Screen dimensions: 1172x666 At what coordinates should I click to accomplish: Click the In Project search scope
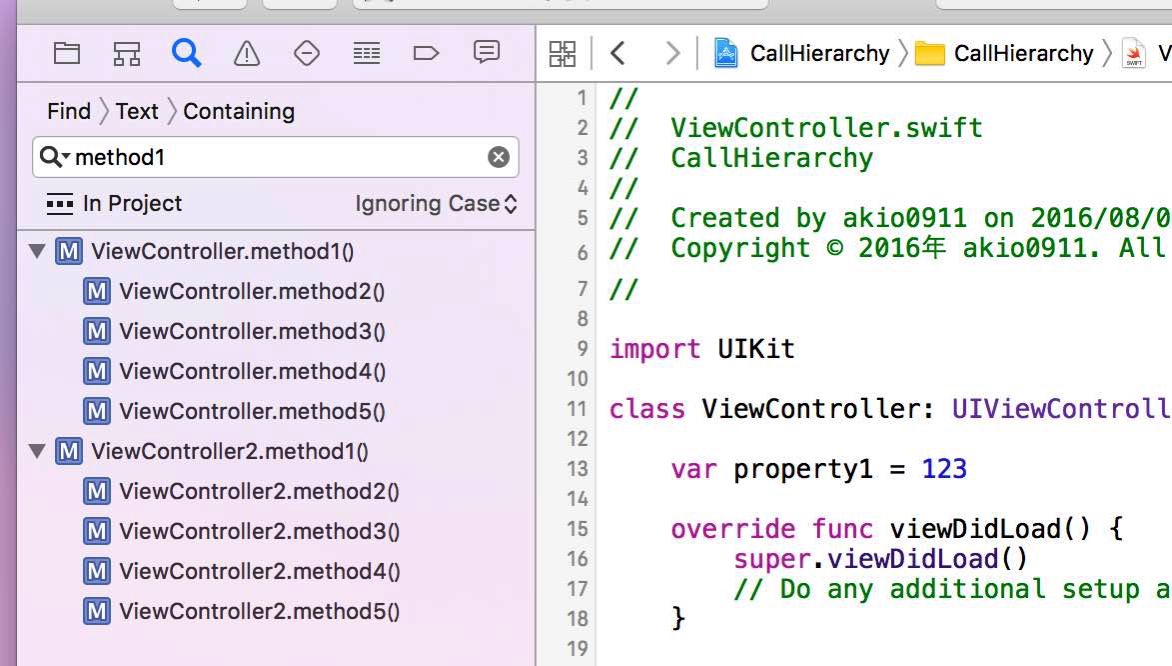114,203
